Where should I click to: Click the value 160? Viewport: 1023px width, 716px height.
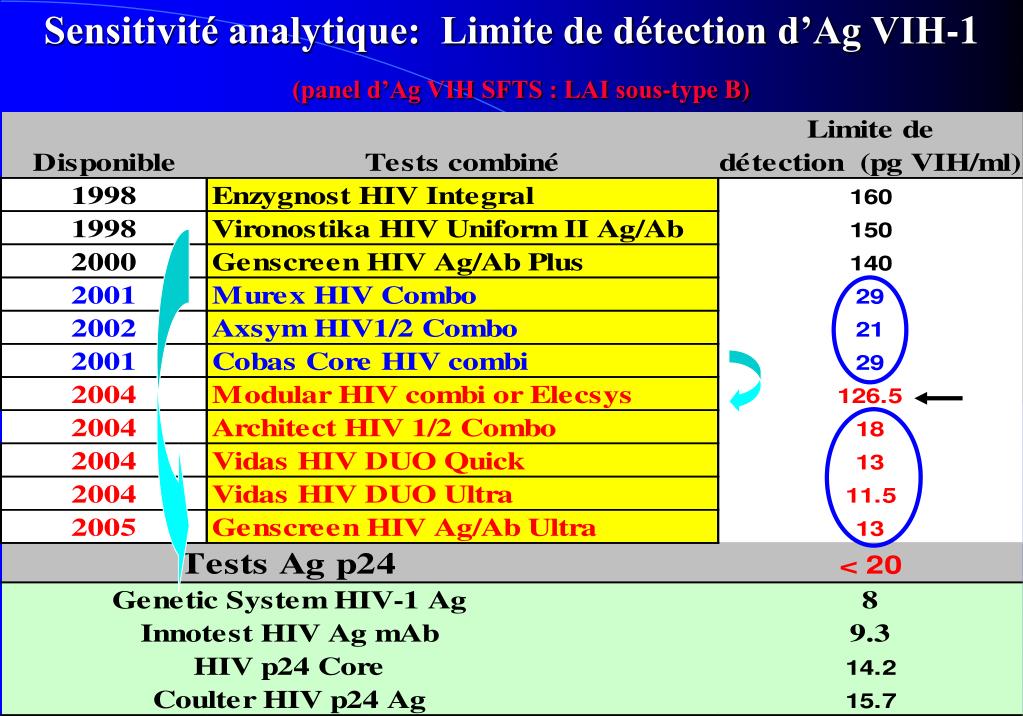coord(871,197)
